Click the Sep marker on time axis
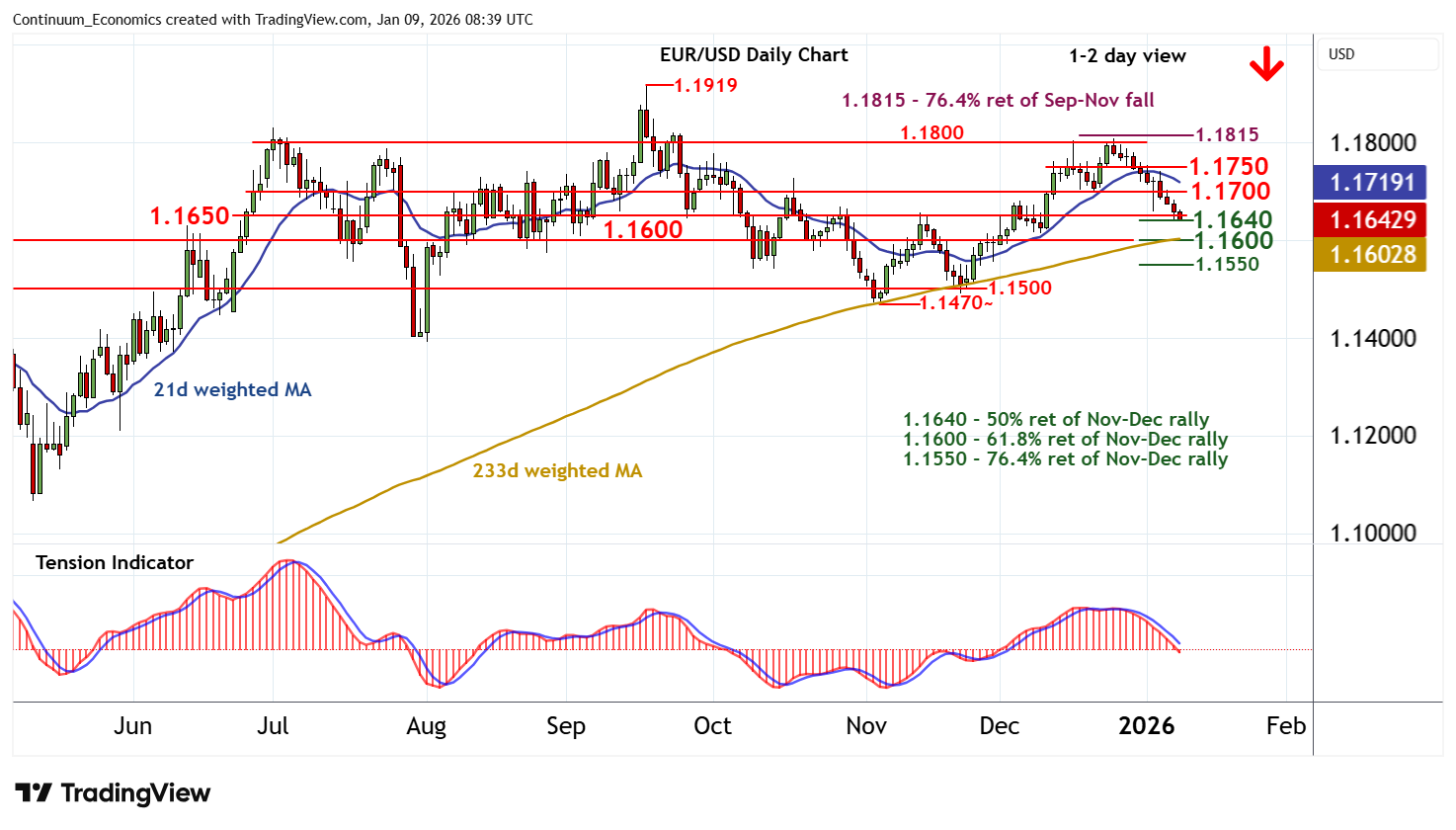Screen dimensions: 1456x830 click(565, 726)
